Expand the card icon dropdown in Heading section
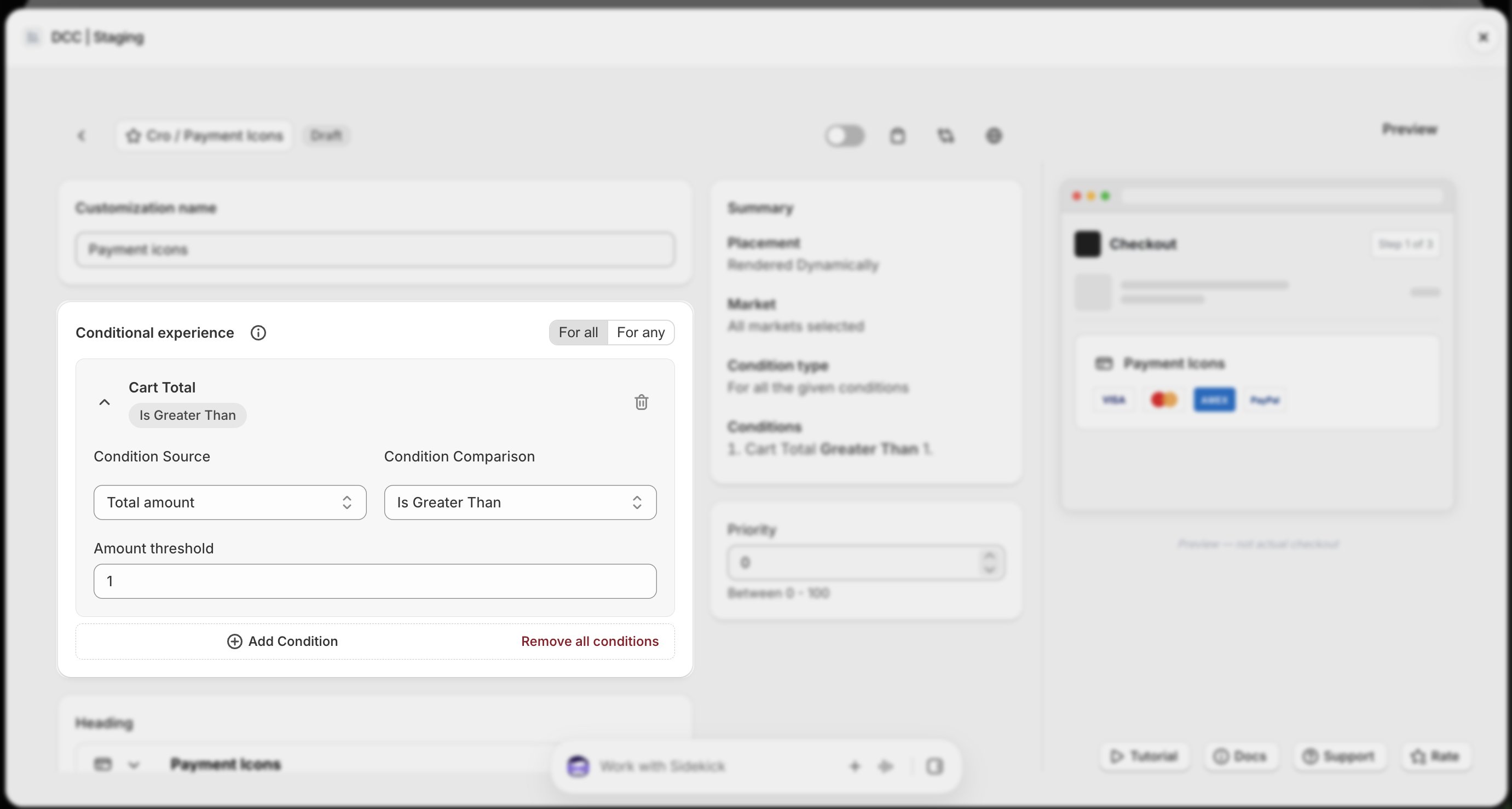Image resolution: width=1512 pixels, height=809 pixels. coord(134,765)
